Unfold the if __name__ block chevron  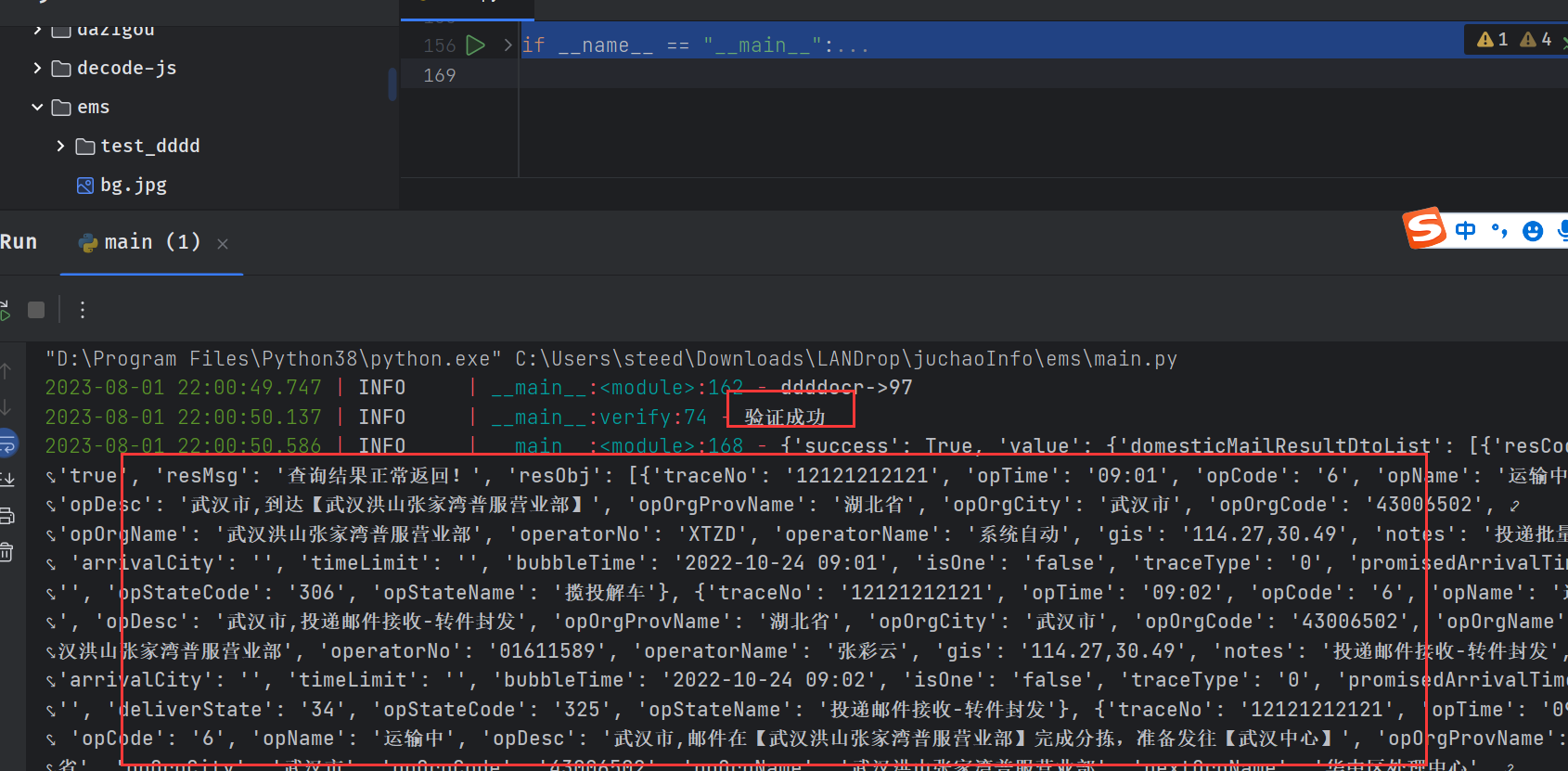click(508, 45)
